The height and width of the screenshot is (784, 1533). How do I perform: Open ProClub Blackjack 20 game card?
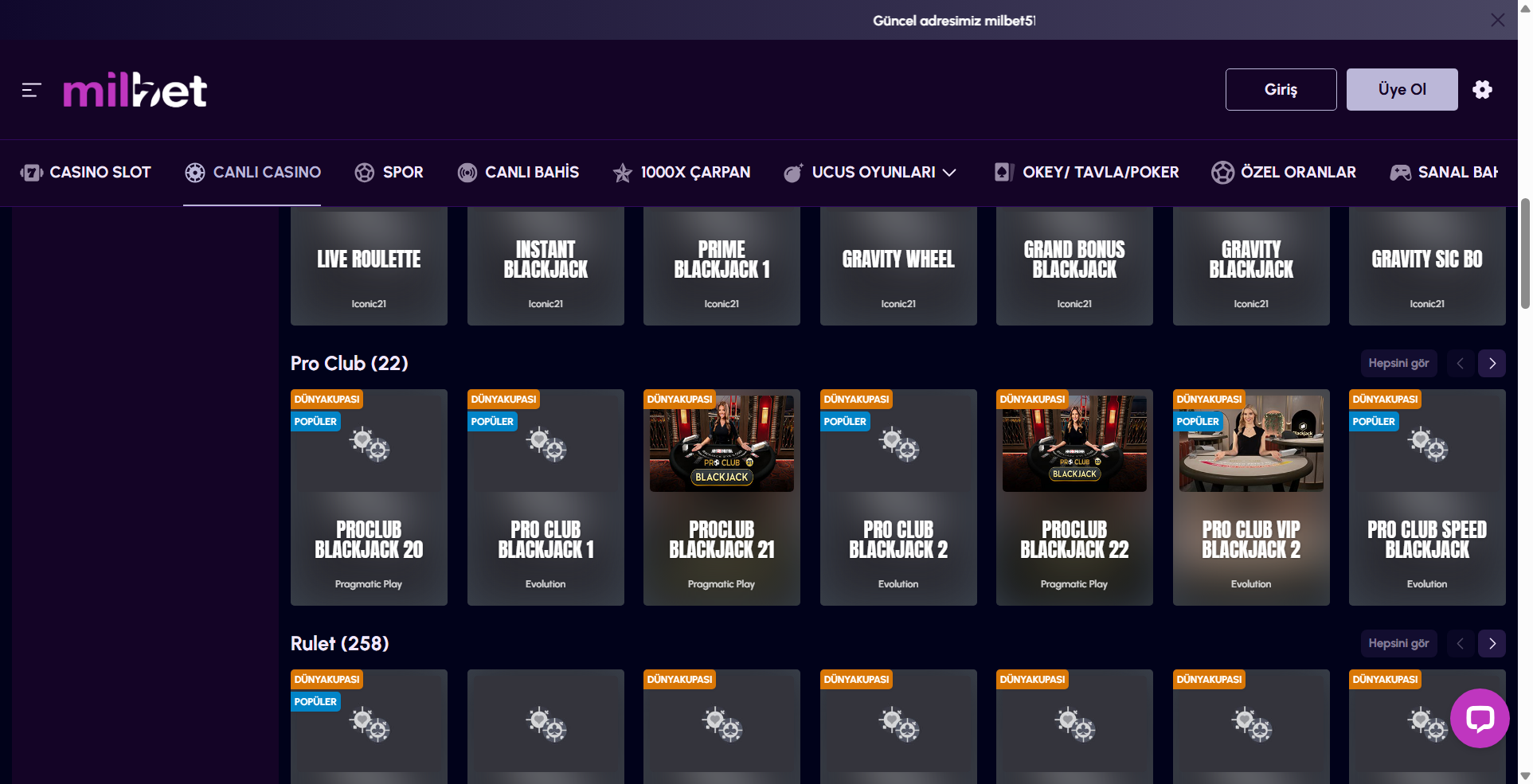click(x=369, y=497)
